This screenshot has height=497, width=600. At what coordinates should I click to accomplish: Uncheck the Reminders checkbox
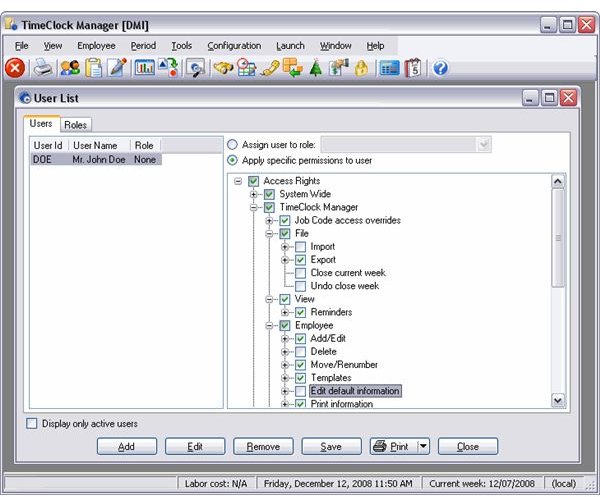click(300, 312)
